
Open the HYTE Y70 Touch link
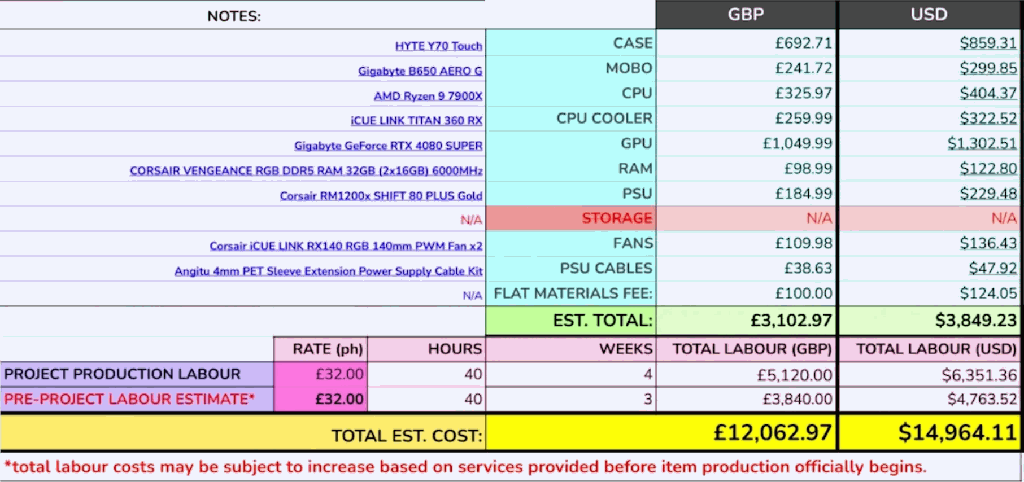[438, 46]
